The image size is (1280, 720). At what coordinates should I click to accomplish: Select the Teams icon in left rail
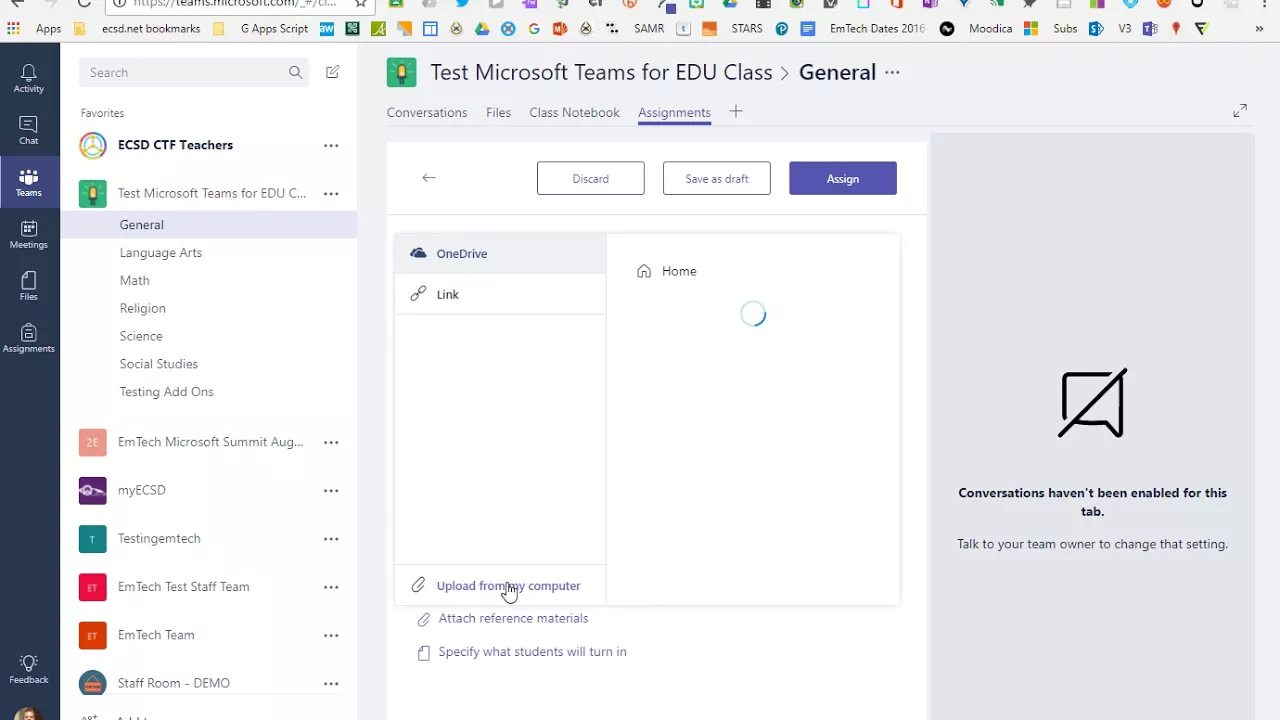pos(29,182)
